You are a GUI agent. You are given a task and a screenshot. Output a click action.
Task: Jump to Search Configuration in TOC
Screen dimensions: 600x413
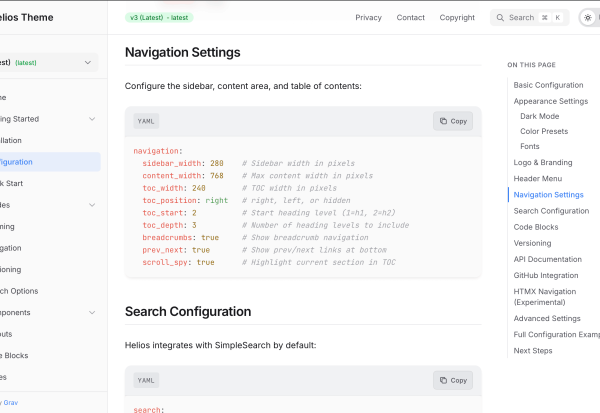551,211
